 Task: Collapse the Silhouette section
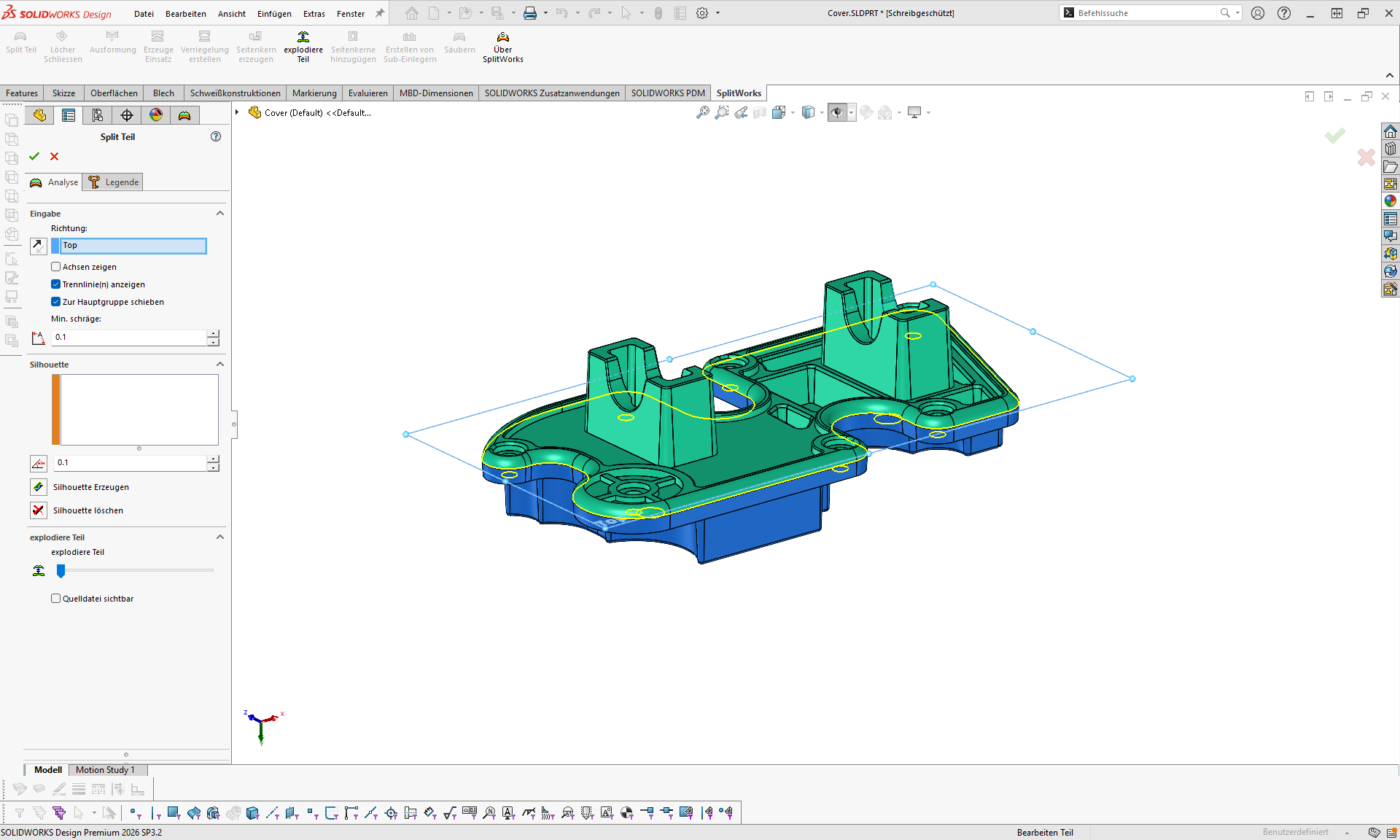point(219,365)
